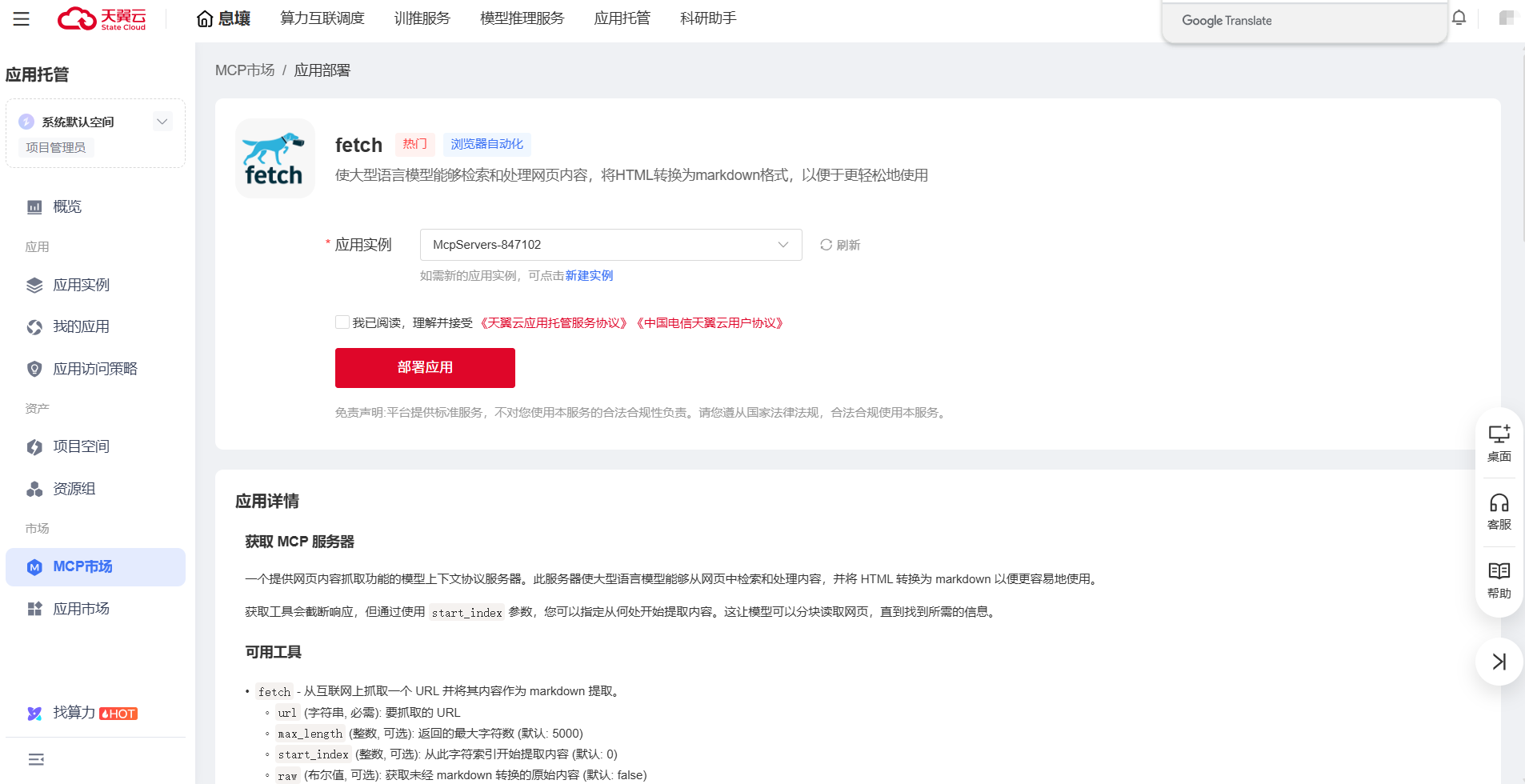Click the red 部署应用 button

click(x=425, y=368)
